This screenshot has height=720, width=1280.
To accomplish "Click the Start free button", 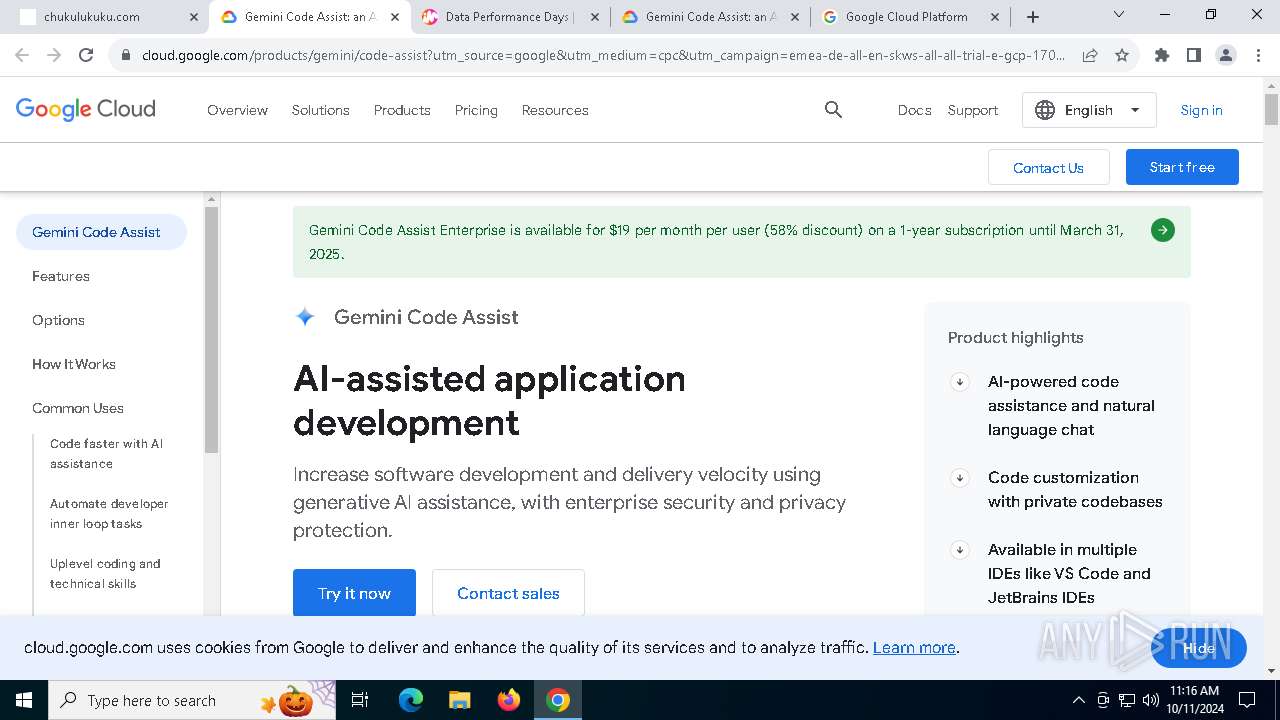I will (1182, 167).
